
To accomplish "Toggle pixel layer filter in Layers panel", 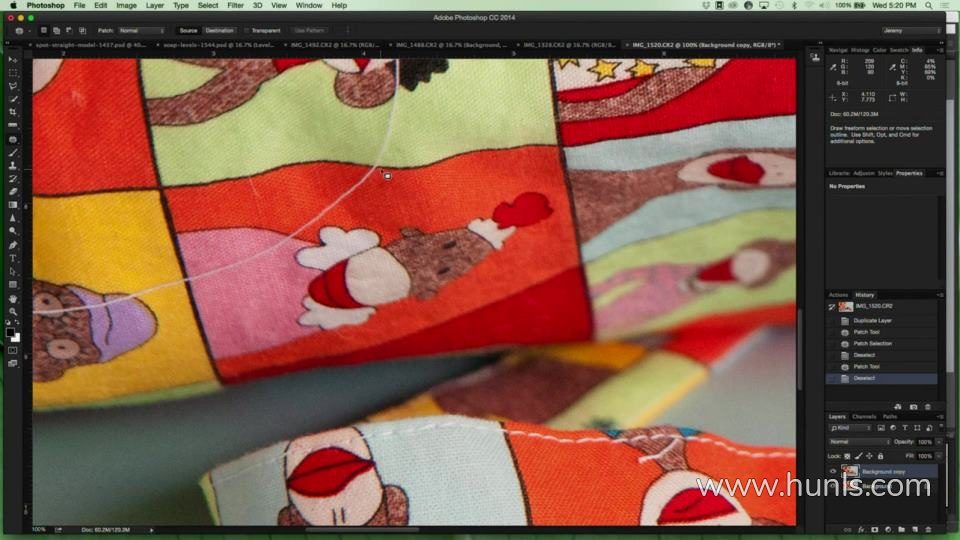I will tap(881, 428).
